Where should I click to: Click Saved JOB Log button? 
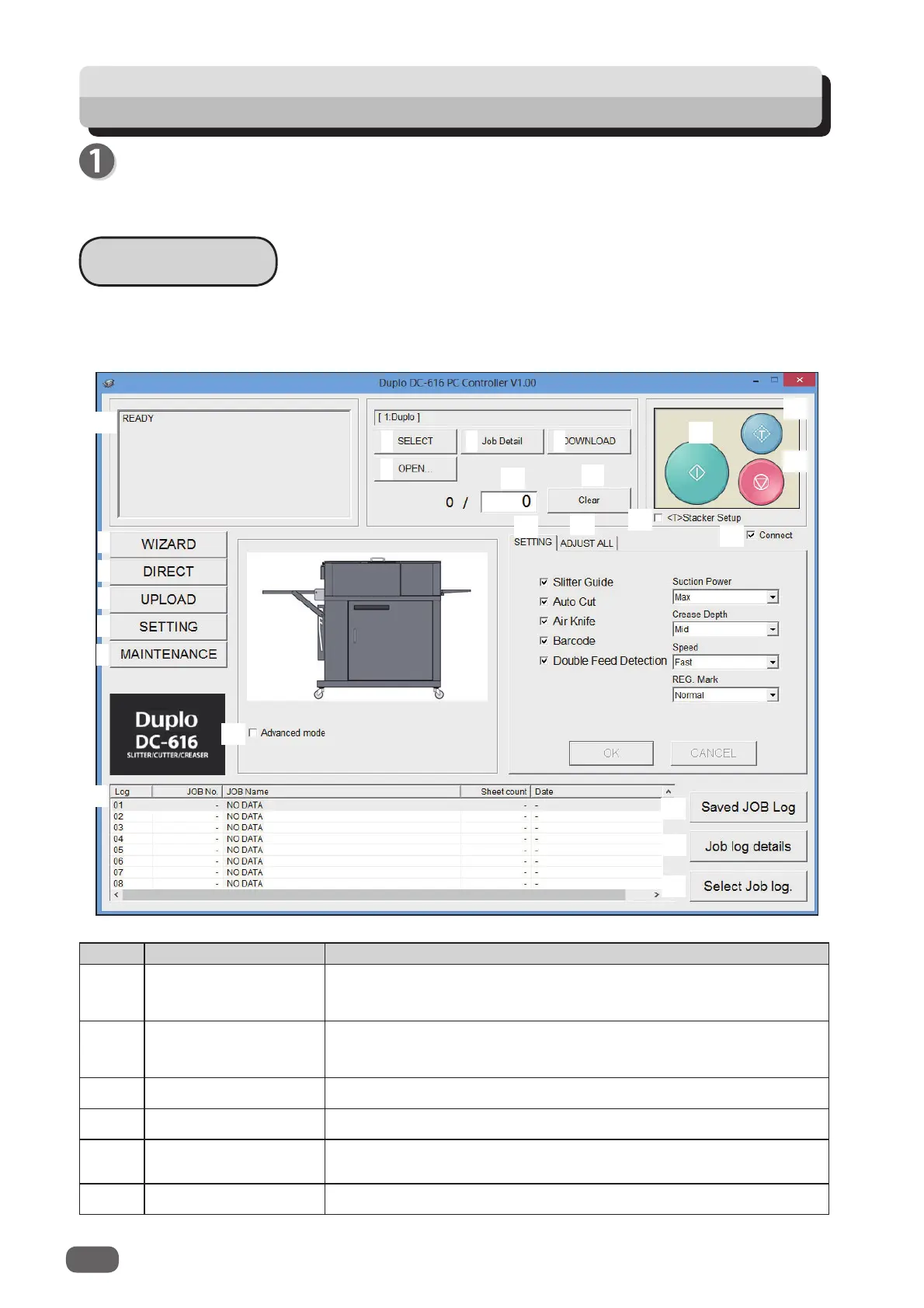[x=749, y=807]
